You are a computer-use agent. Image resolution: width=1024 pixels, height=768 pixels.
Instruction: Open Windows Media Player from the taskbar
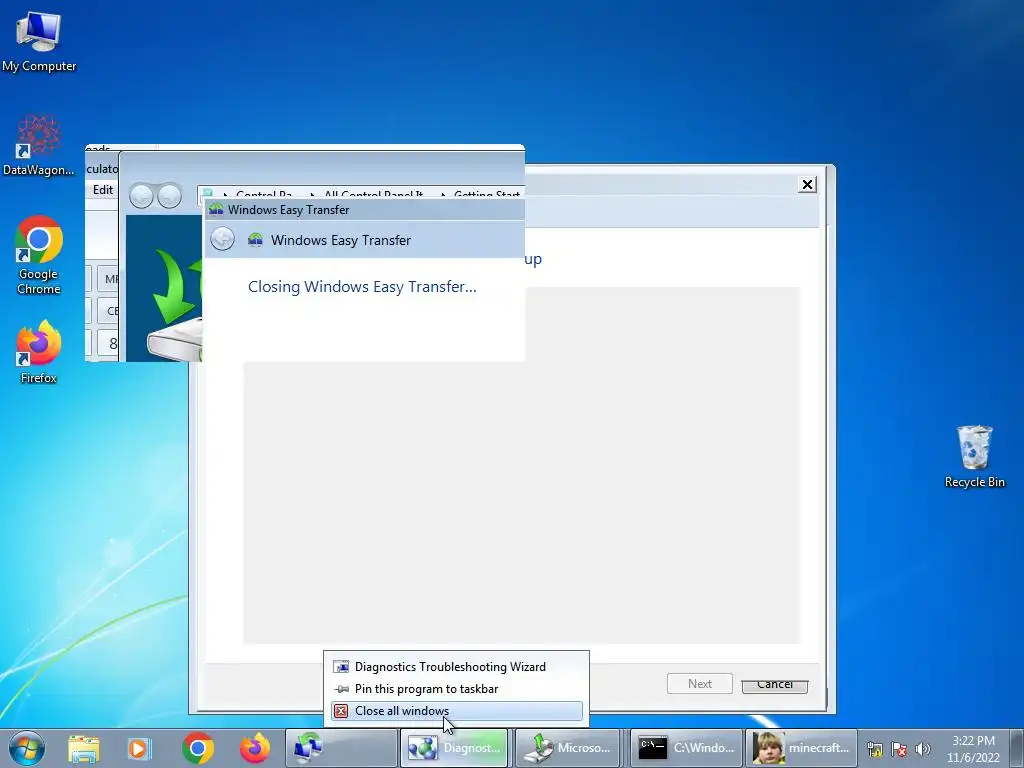click(x=139, y=748)
